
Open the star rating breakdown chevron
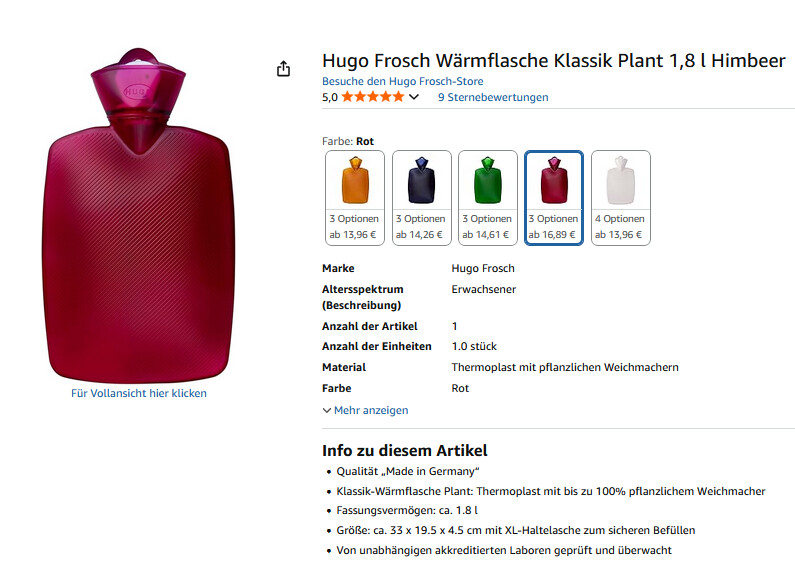click(414, 97)
